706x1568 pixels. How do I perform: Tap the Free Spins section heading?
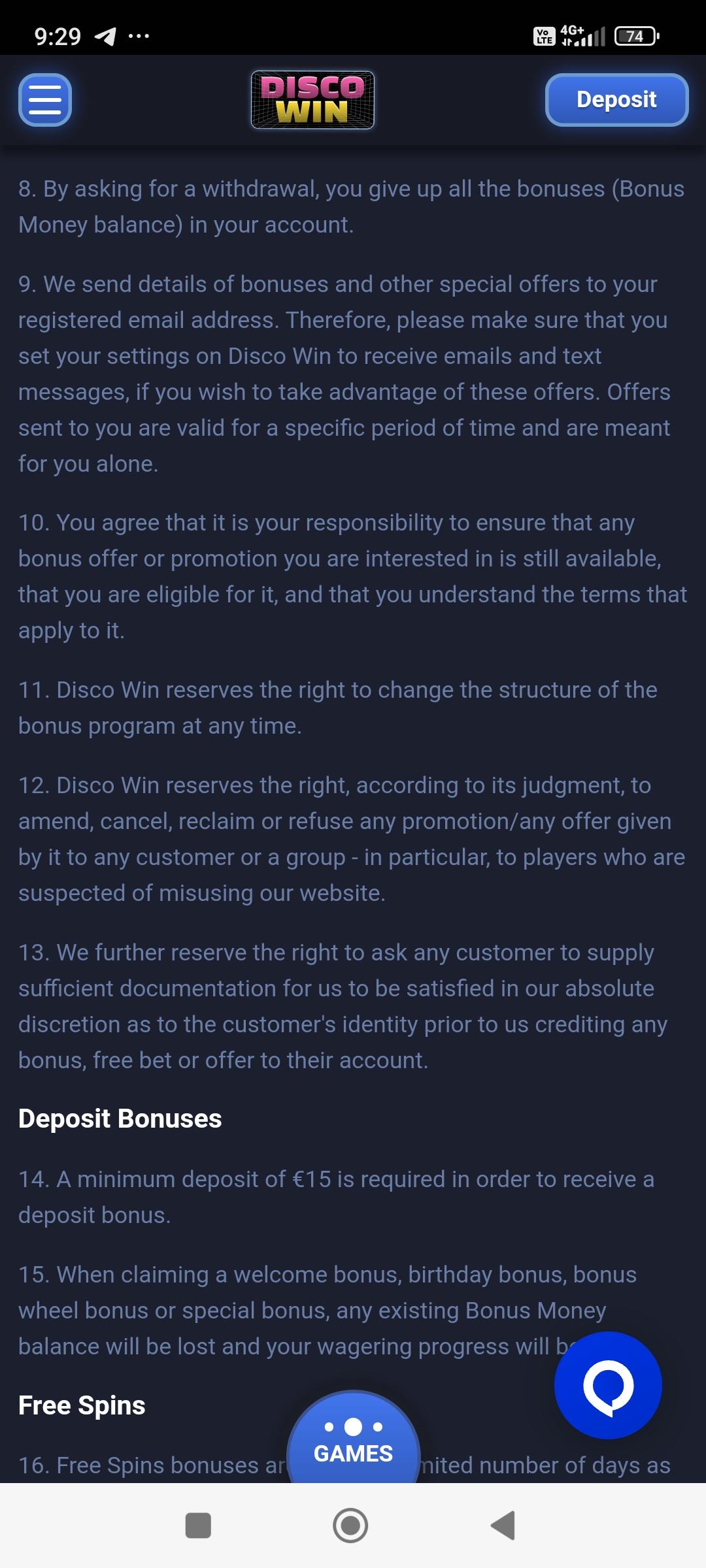82,1405
